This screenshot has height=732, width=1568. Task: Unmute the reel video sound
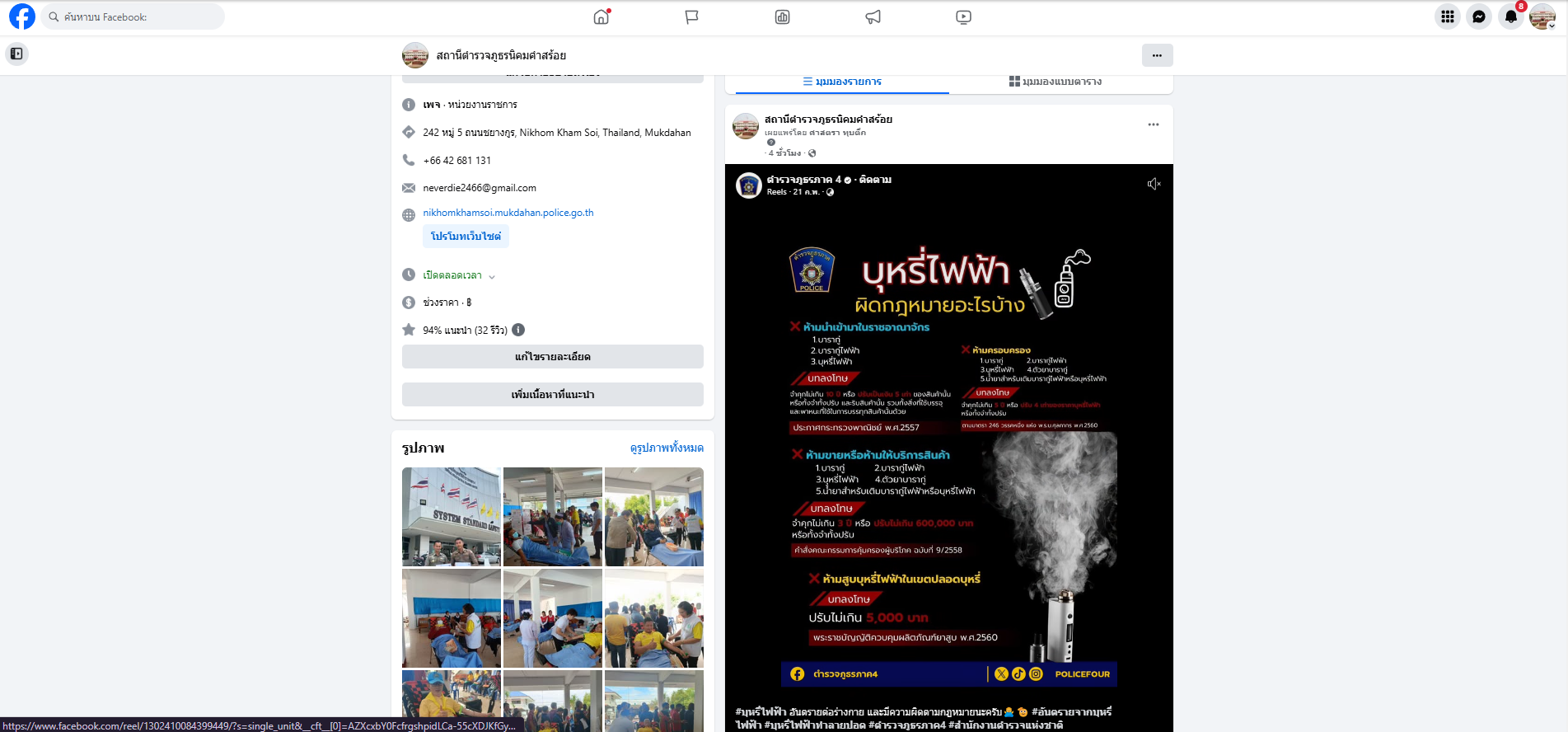tap(1154, 184)
